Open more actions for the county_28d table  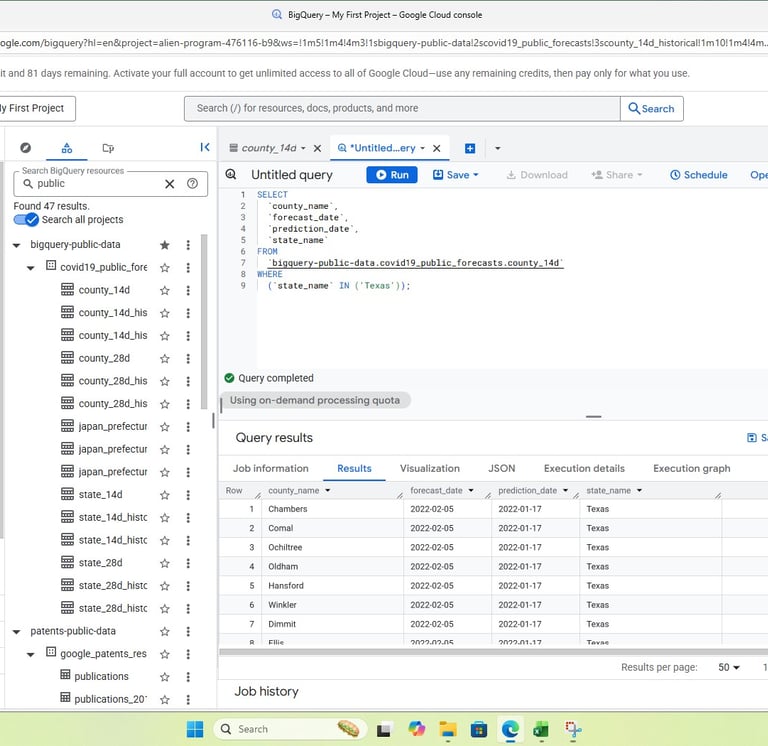(x=188, y=359)
